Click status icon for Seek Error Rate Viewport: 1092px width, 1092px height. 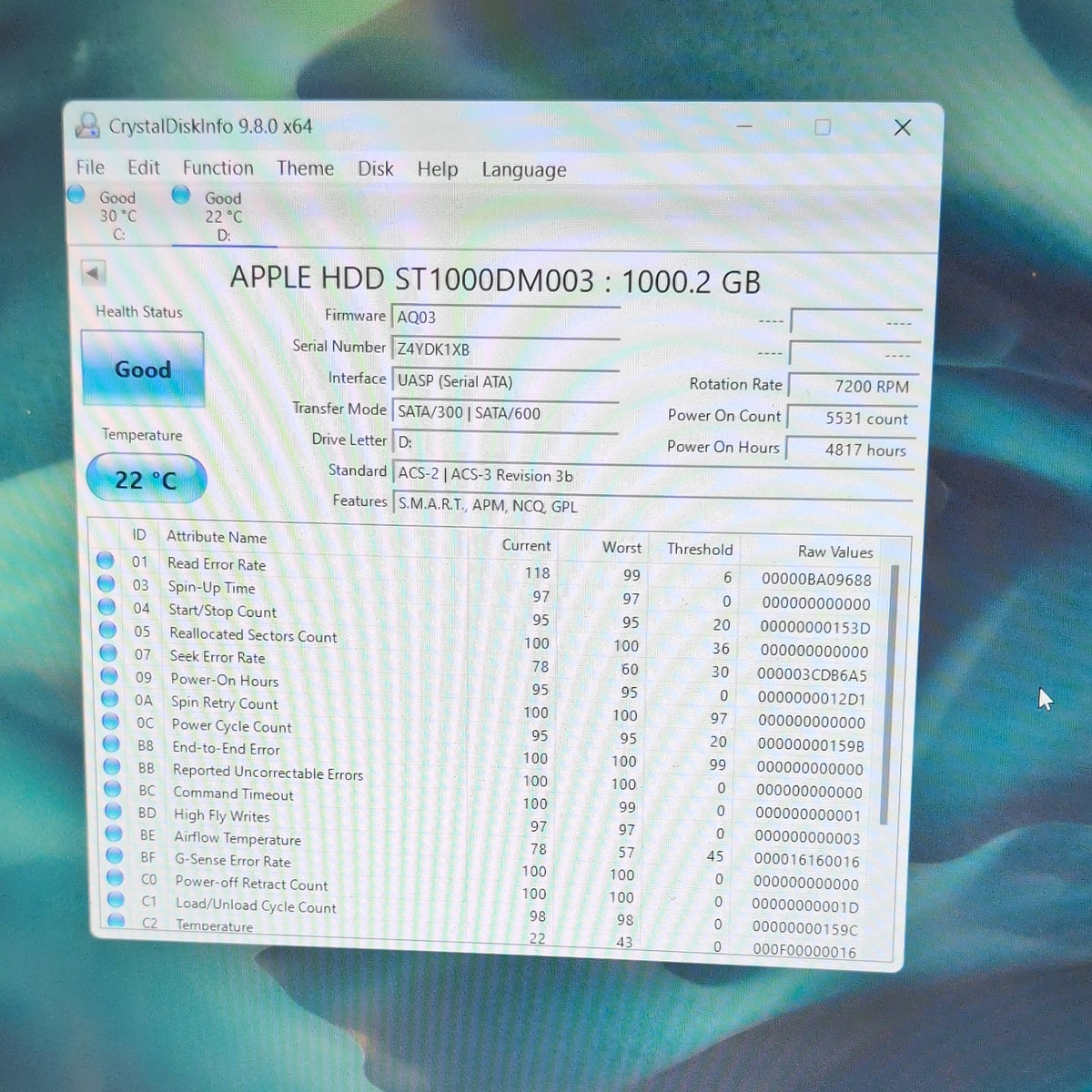(x=108, y=652)
